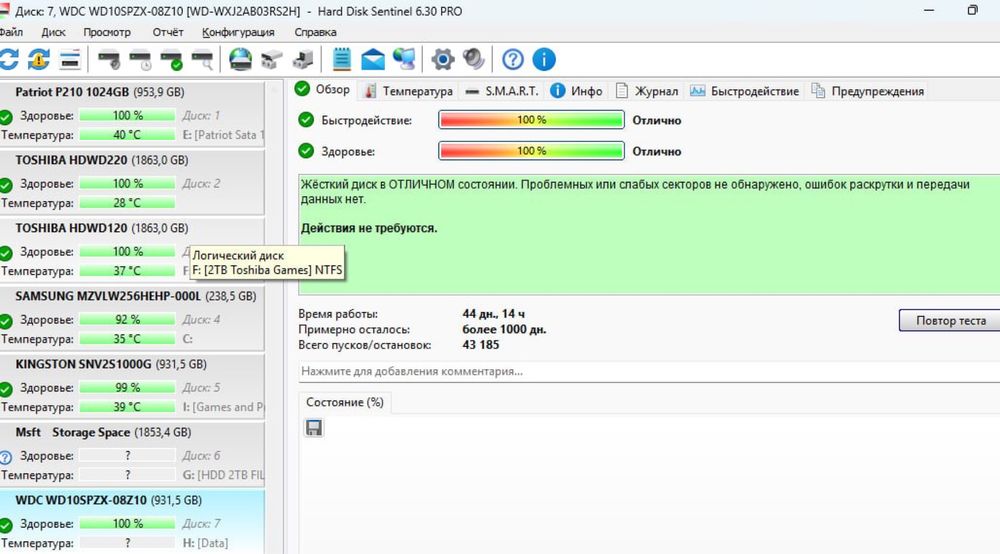Click the refresh icon with warning triangle

39,59
